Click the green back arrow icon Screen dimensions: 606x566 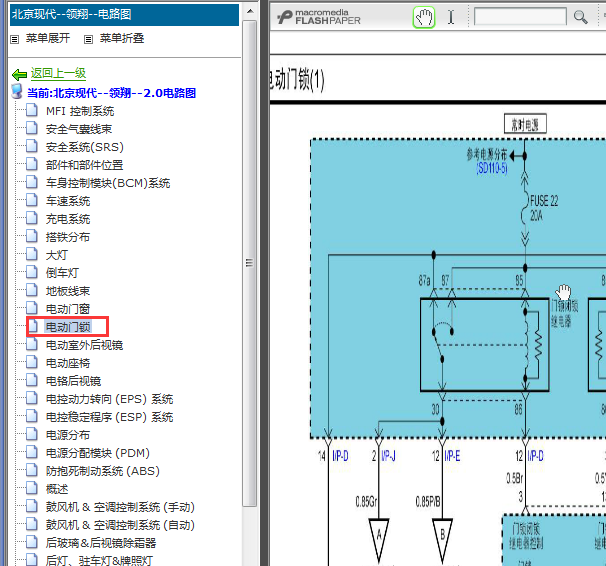click(19, 74)
